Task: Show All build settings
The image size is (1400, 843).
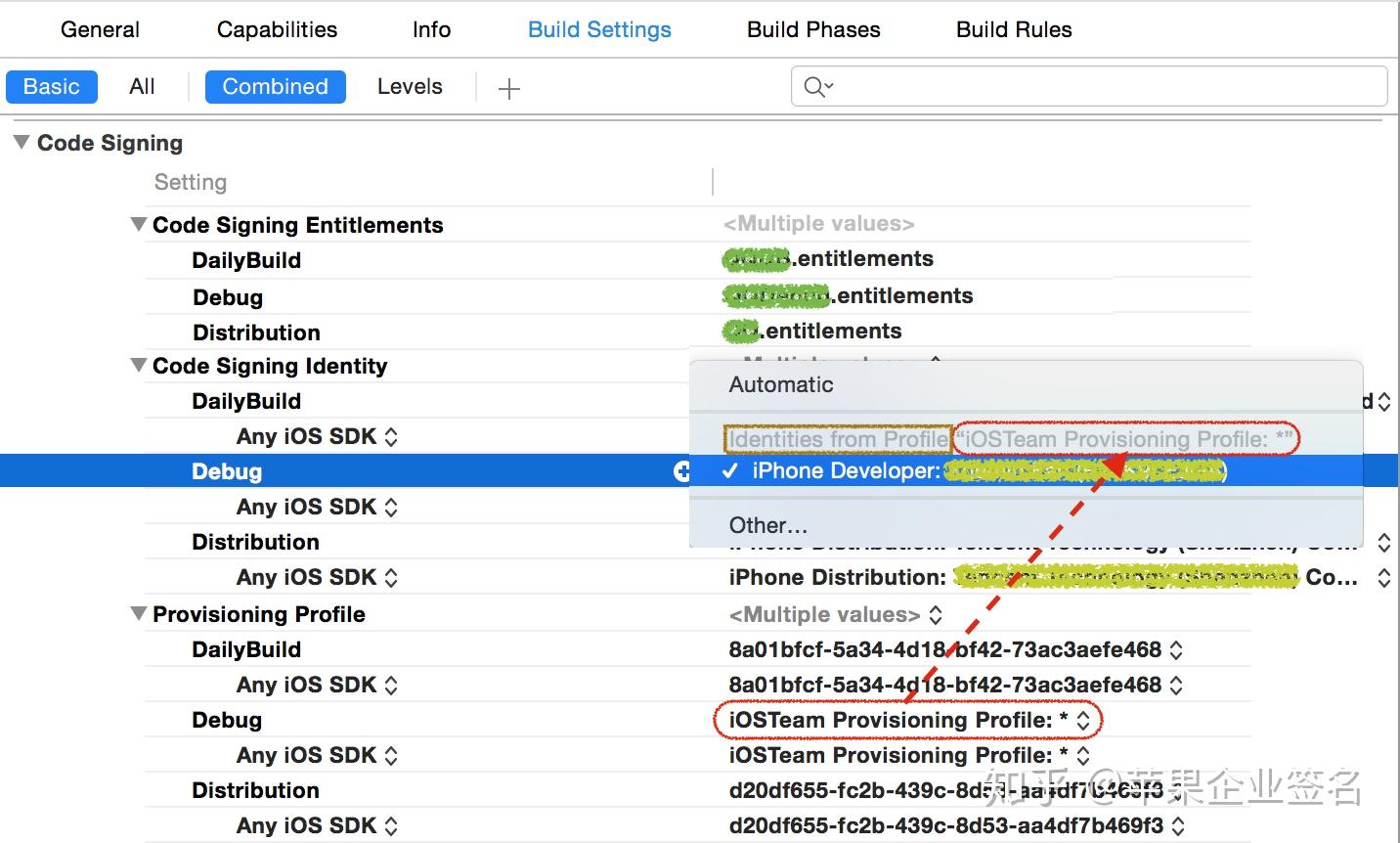Action: pos(142,87)
